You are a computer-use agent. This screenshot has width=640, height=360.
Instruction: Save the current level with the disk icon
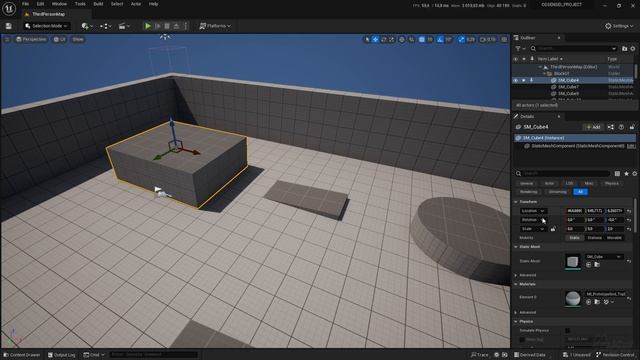pyautogui.click(x=9, y=26)
